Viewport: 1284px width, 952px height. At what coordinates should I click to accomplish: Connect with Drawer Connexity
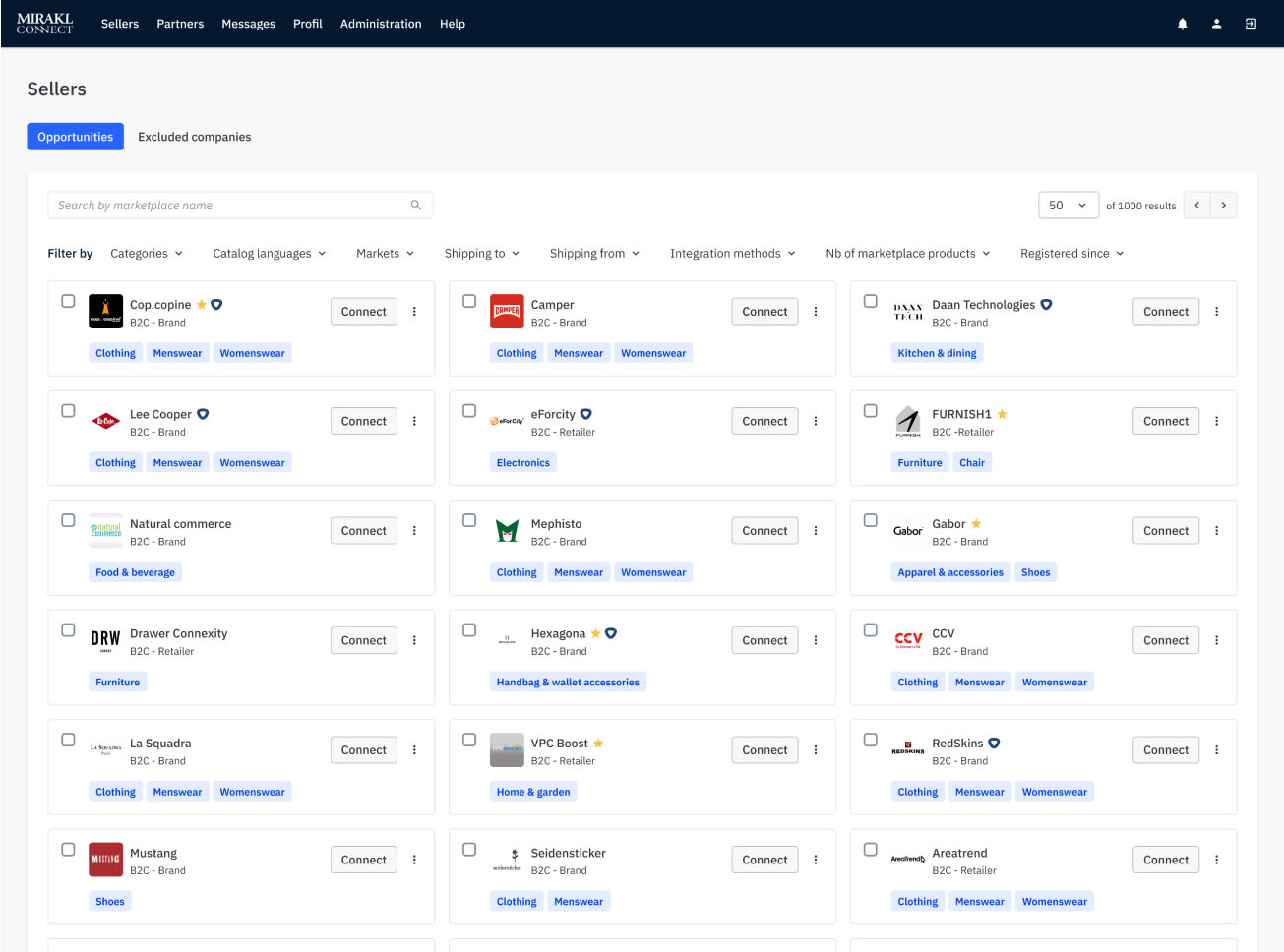tap(364, 640)
